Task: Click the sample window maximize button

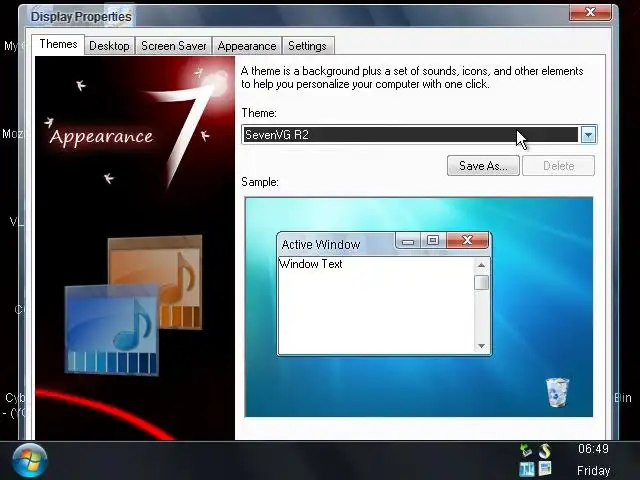Action: point(433,240)
